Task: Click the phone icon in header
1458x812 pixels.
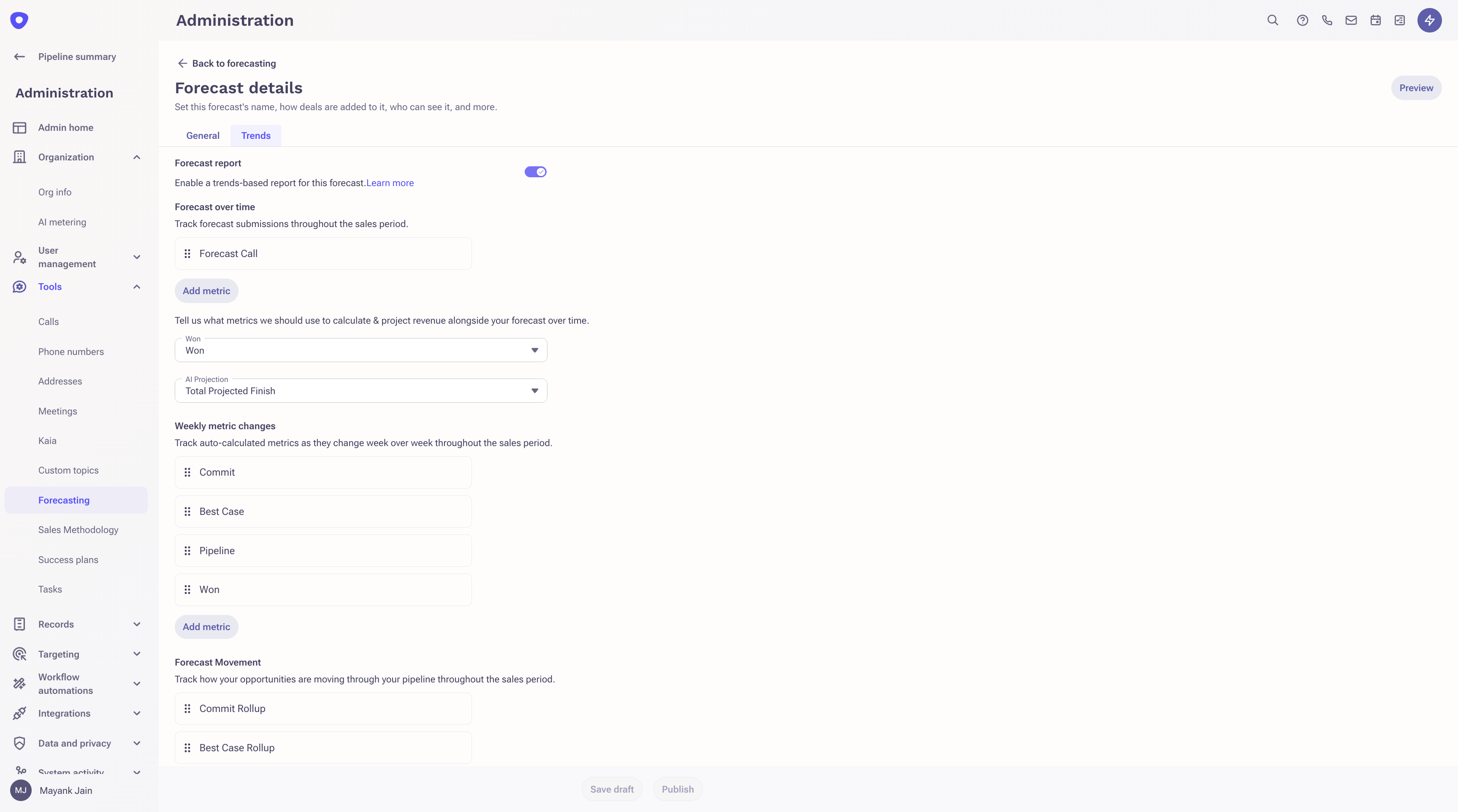Action: point(1327,20)
